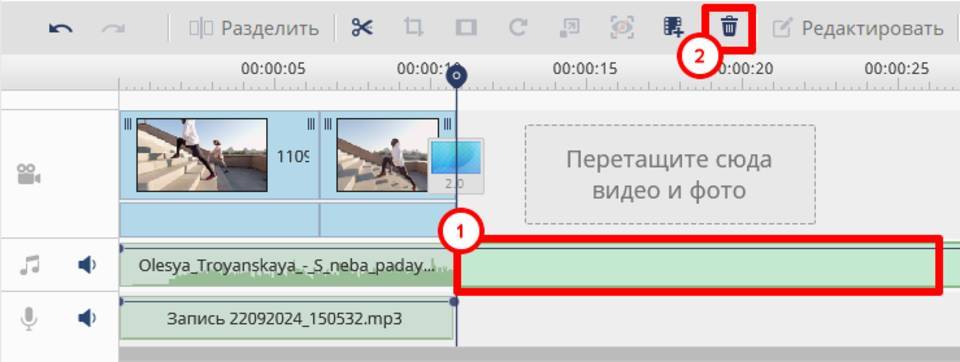Click the stabilization eye-frame icon
The height and width of the screenshot is (362, 960).
(x=622, y=28)
